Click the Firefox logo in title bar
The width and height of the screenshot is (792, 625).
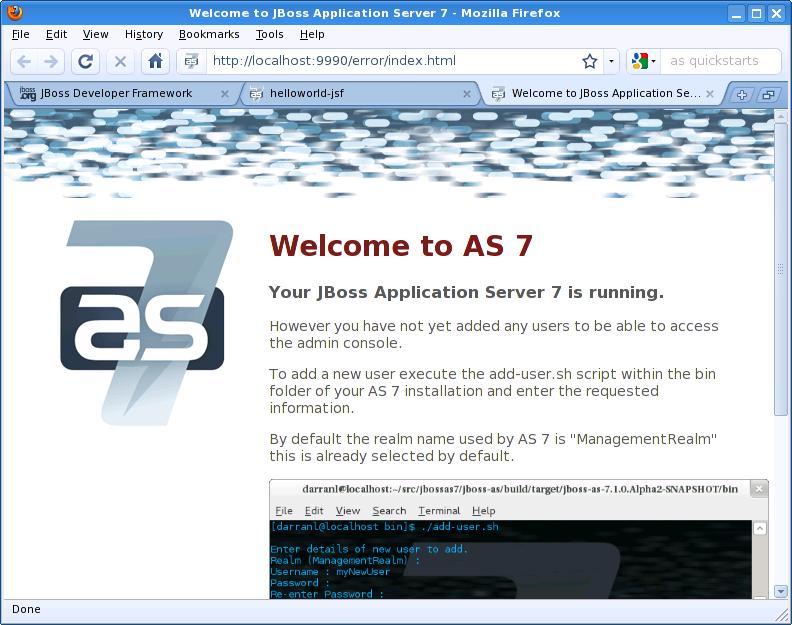coord(16,12)
